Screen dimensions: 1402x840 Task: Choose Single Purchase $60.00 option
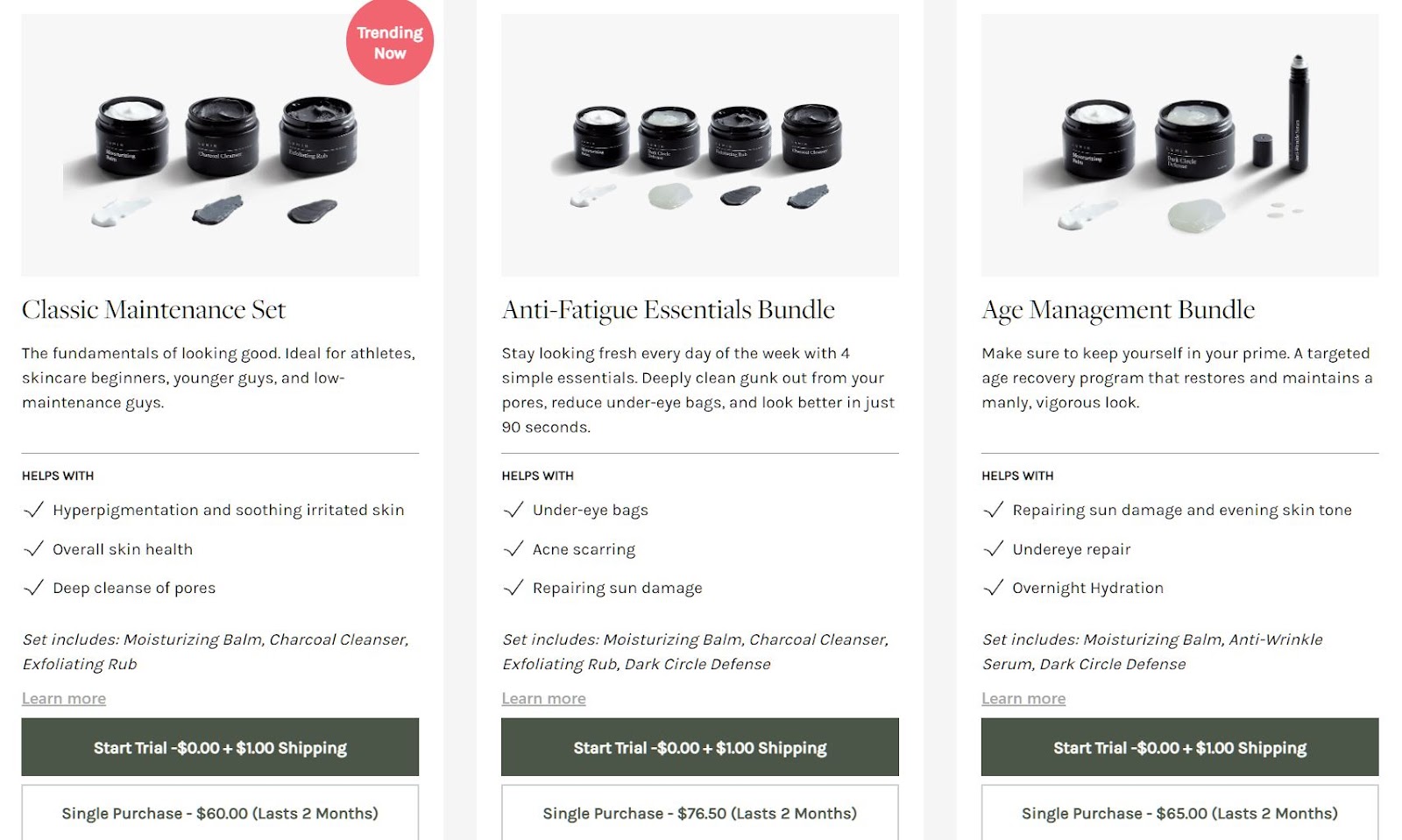click(x=220, y=813)
